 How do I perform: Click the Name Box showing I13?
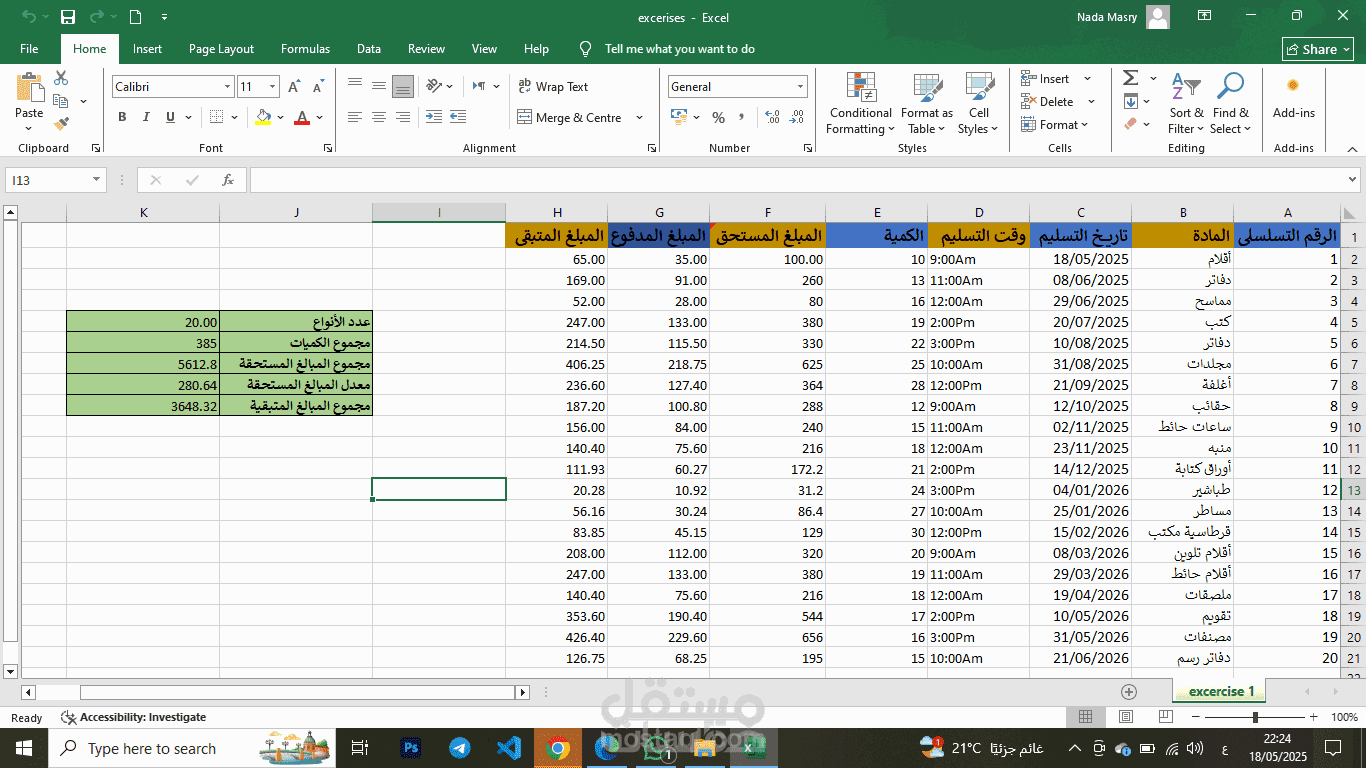pos(55,180)
